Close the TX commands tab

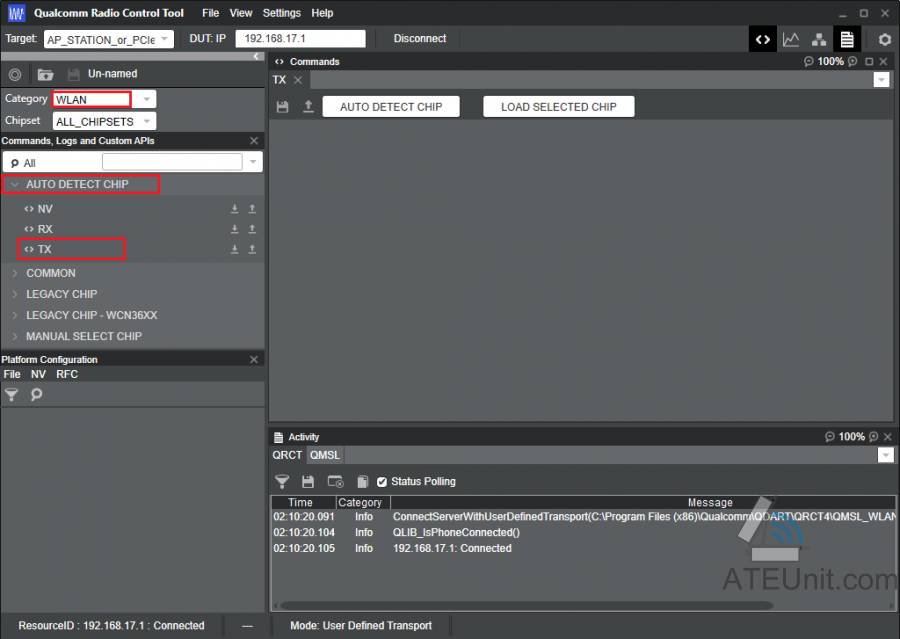tap(298, 80)
